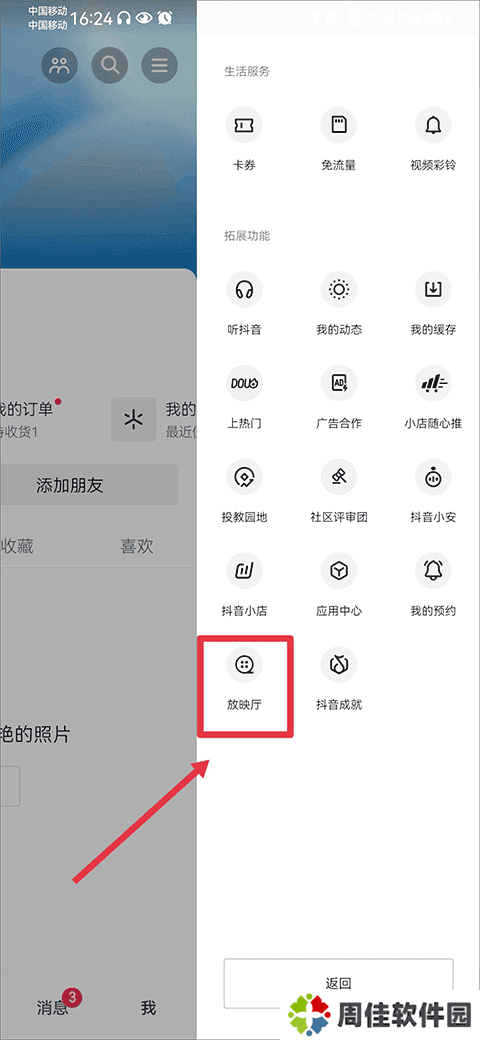Open 社区评审团 gavel icon

click(x=339, y=477)
